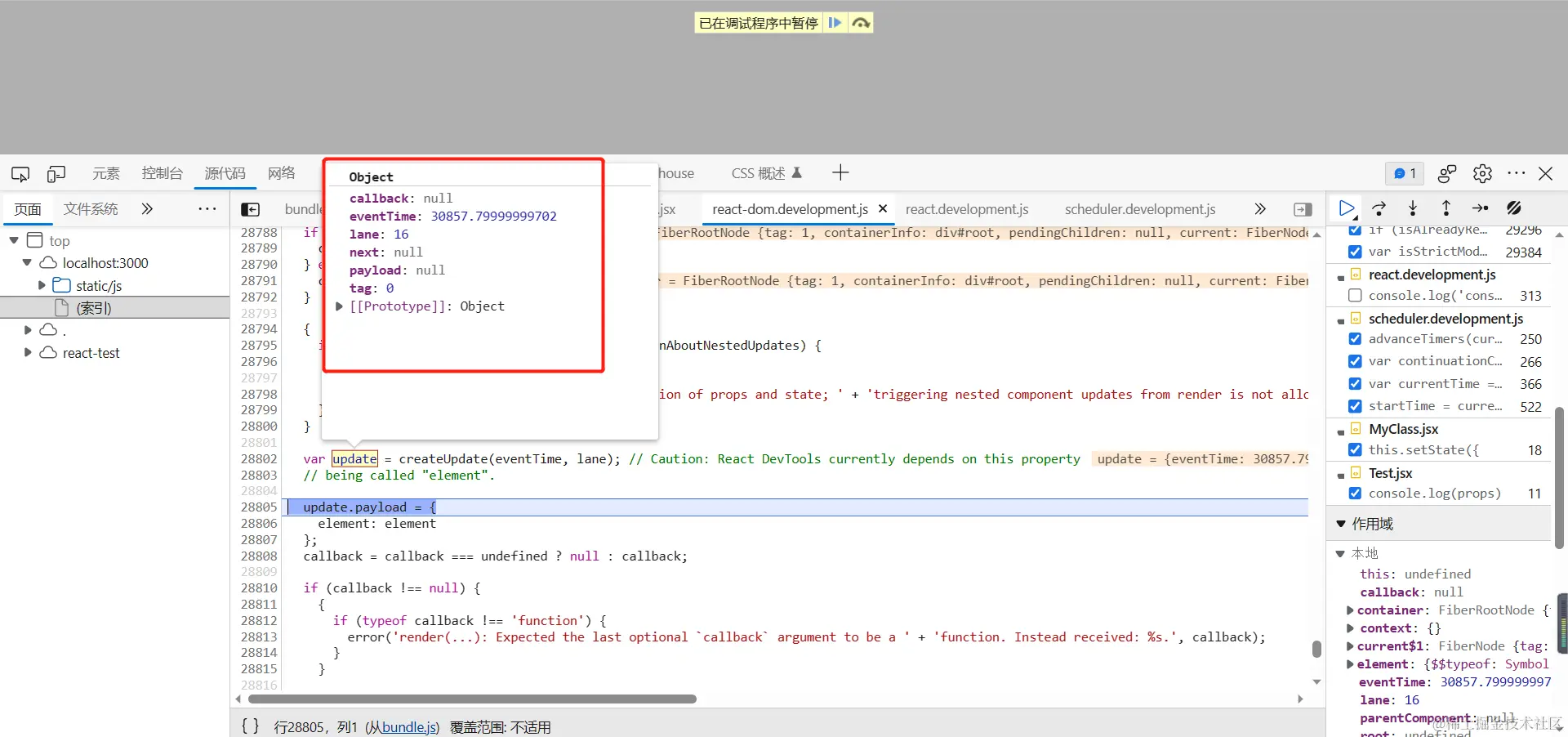Uncheck console.log(props) breakpoint in Test.jsx
The width and height of the screenshot is (1568, 737).
[1355, 493]
